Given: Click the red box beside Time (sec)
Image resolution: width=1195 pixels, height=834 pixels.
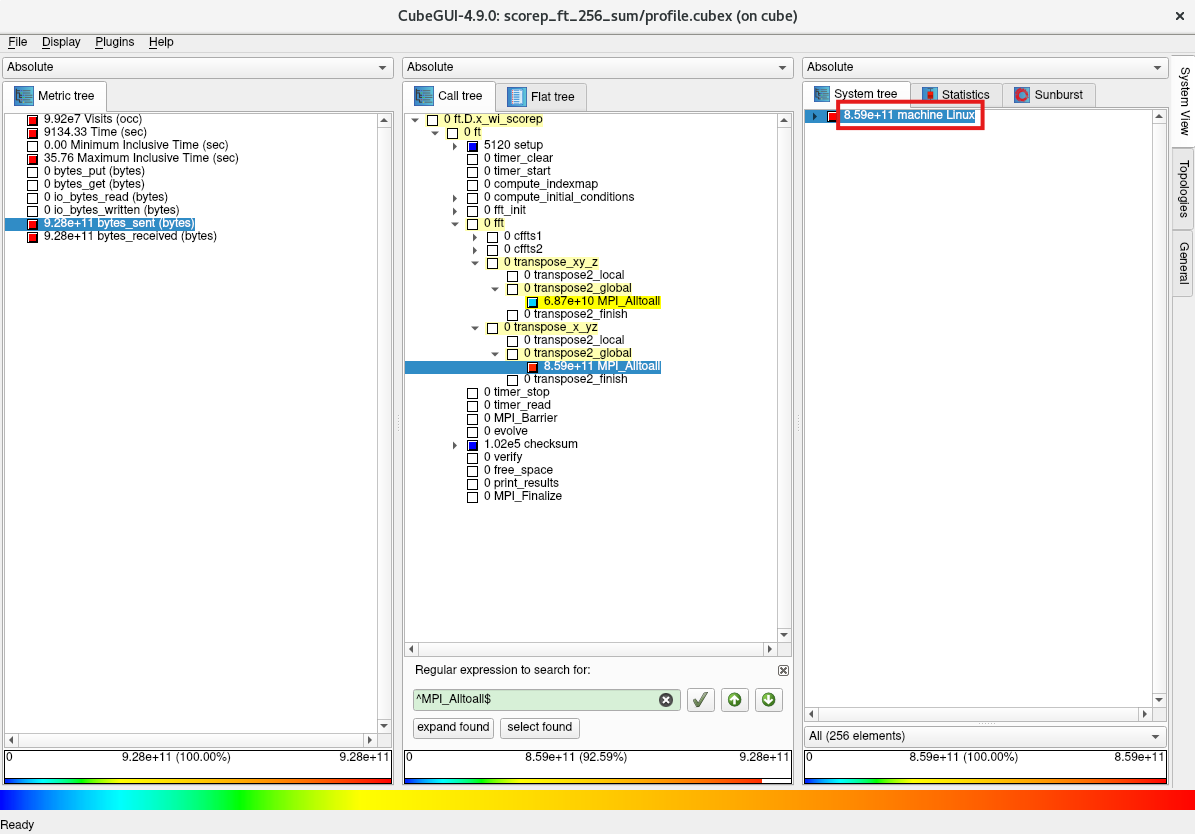Looking at the screenshot, I should click(32, 133).
